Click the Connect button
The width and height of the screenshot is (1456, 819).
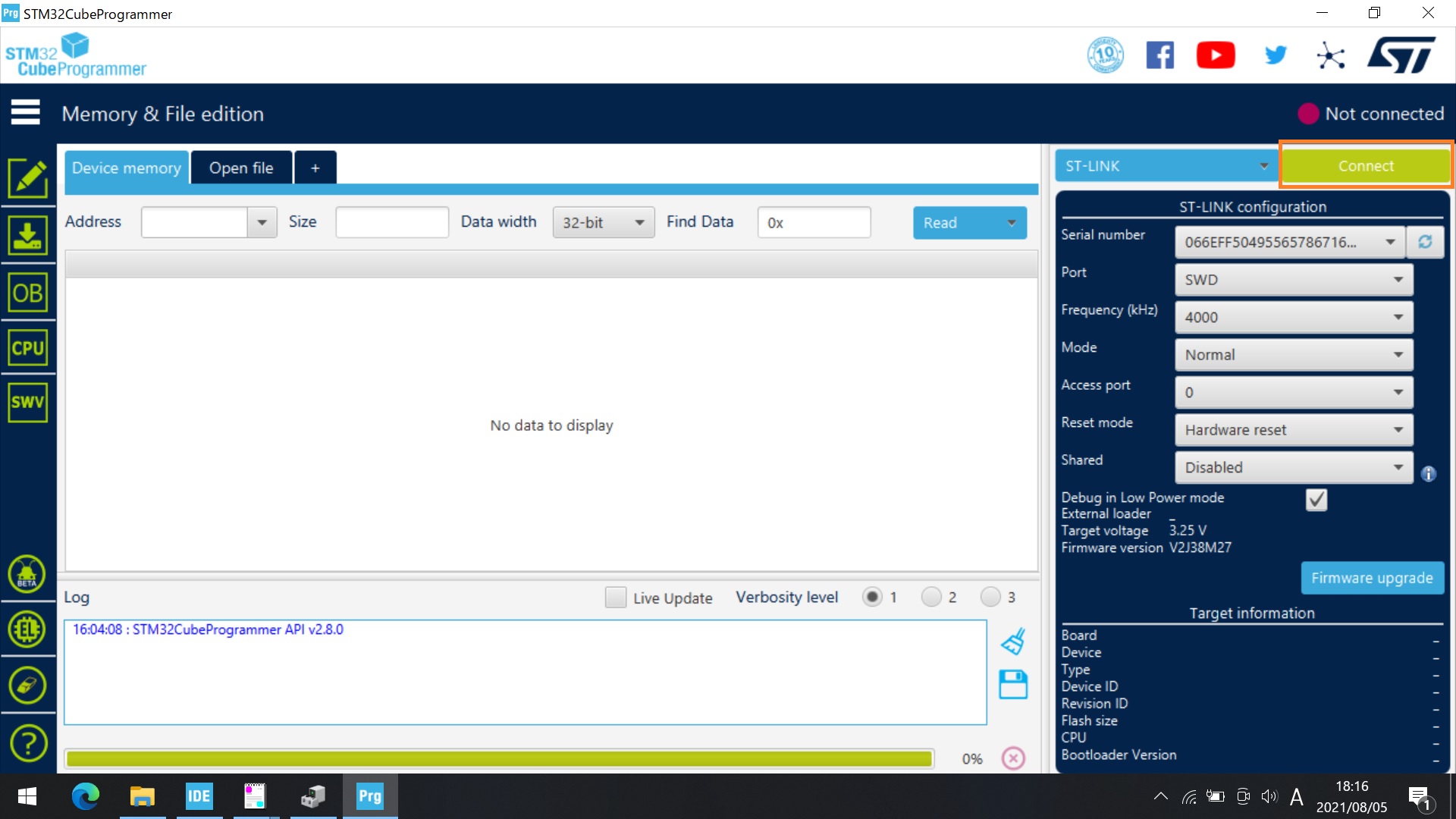tap(1366, 166)
